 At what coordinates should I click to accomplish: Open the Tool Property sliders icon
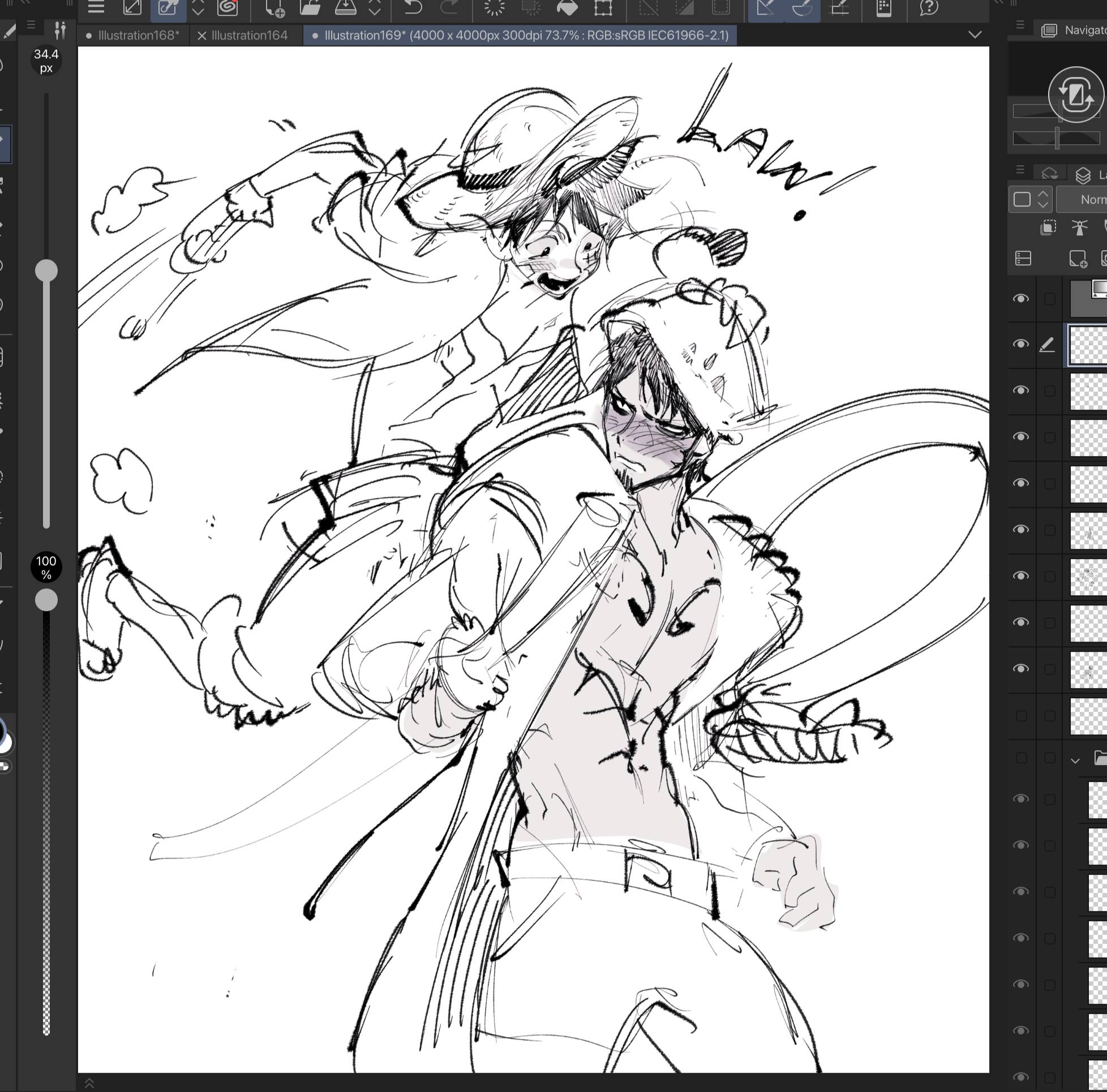[59, 29]
